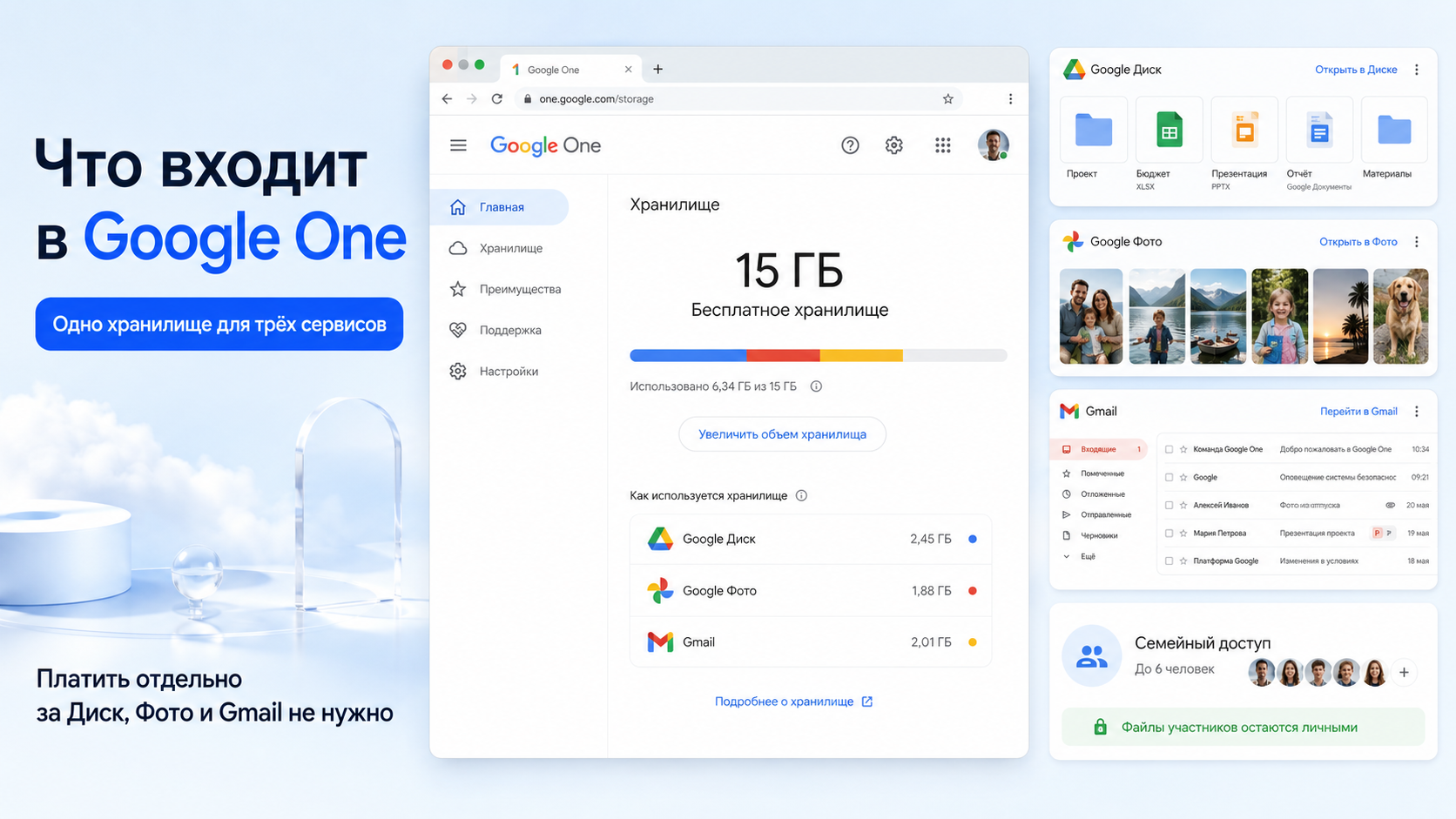Check the Платформа Google email checkbox

(x=1169, y=561)
